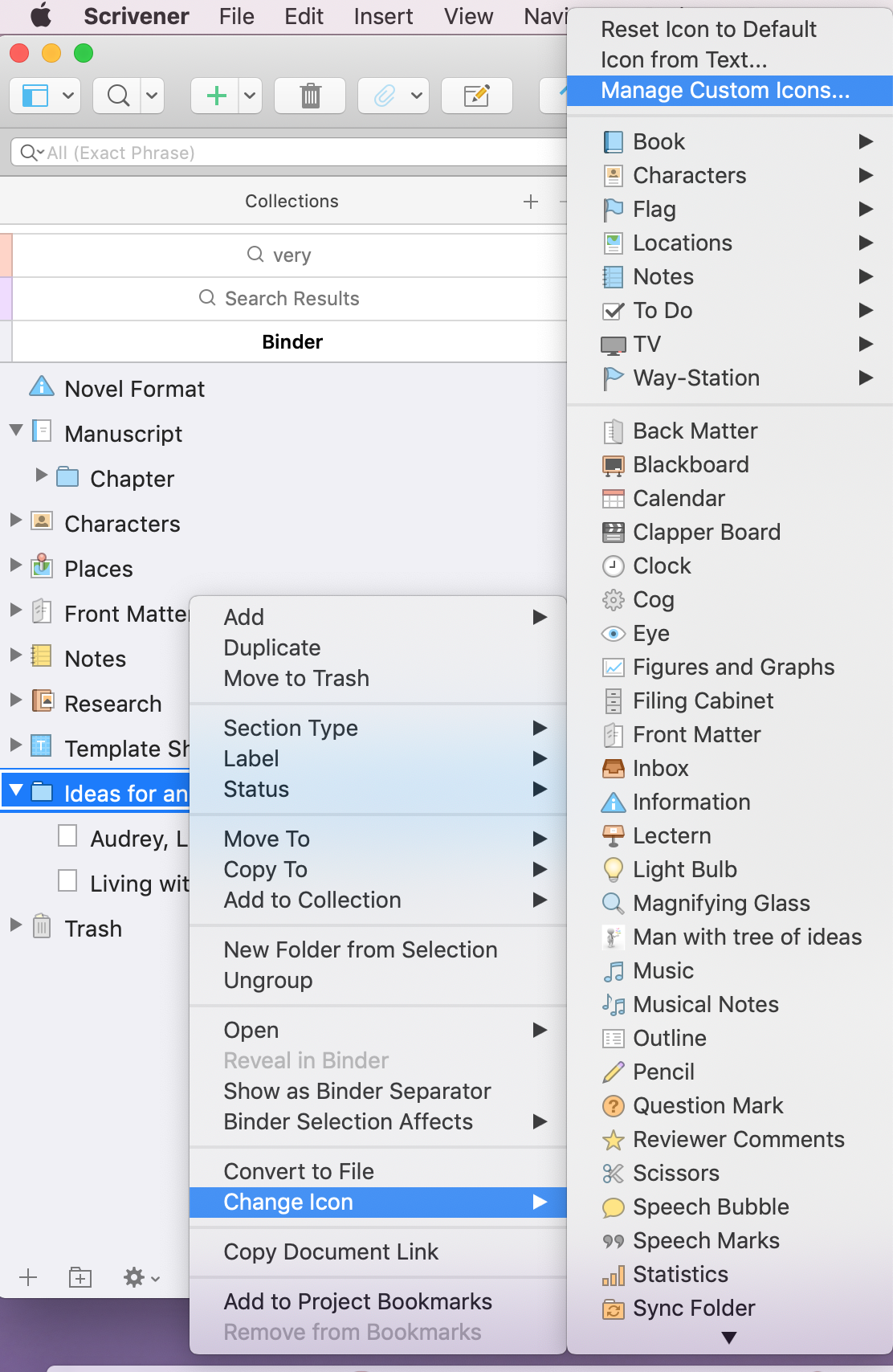Image resolution: width=893 pixels, height=1372 pixels.
Task: Click the View mode panel toolbar icon
Action: 35,96
